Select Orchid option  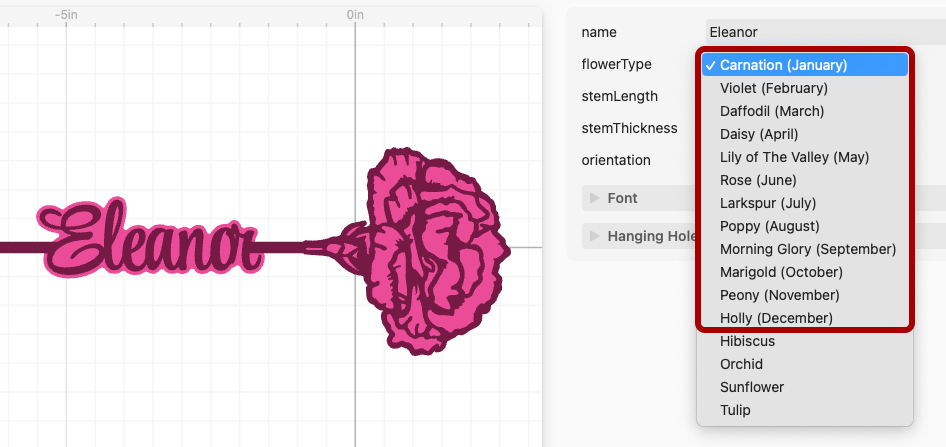coord(805,364)
